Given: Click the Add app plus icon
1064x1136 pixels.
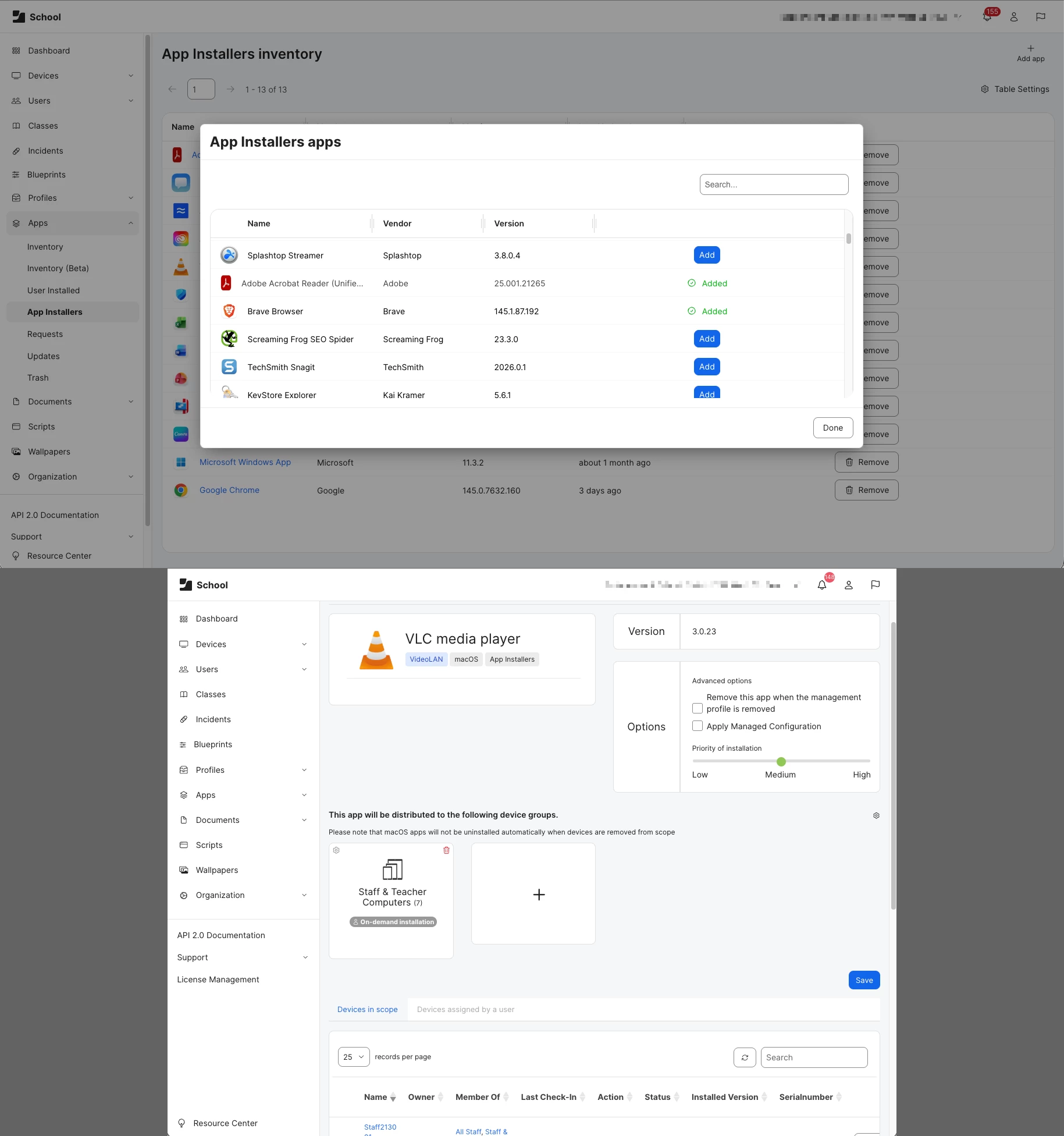Looking at the screenshot, I should [1030, 48].
